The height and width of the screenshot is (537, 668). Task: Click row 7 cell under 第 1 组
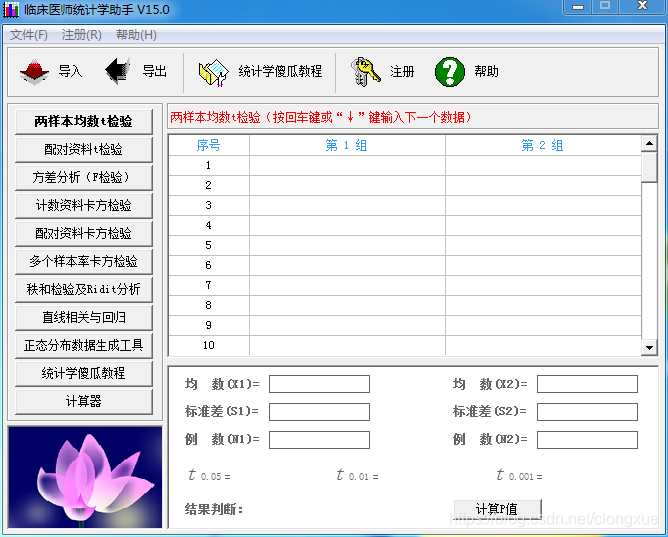coord(347,285)
